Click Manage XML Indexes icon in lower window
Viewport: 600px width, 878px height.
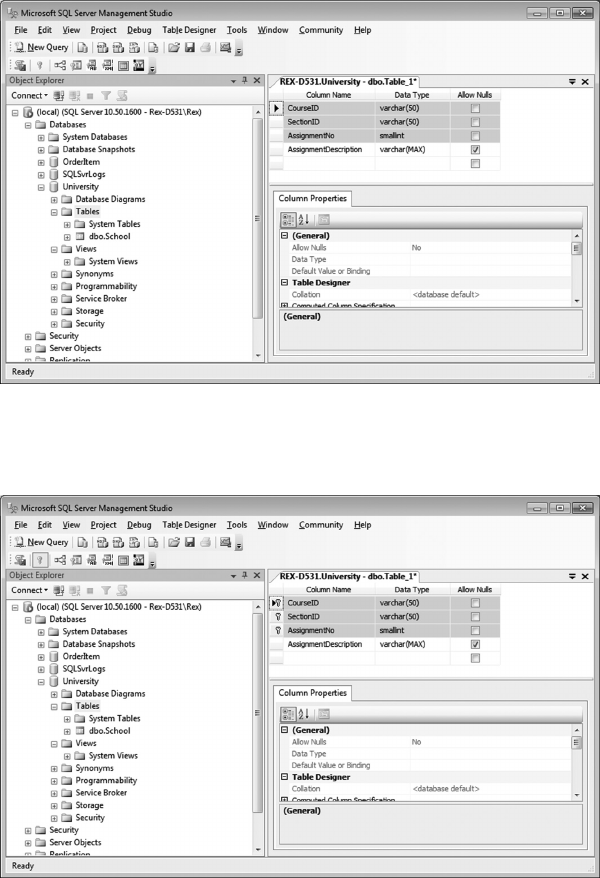107,560
